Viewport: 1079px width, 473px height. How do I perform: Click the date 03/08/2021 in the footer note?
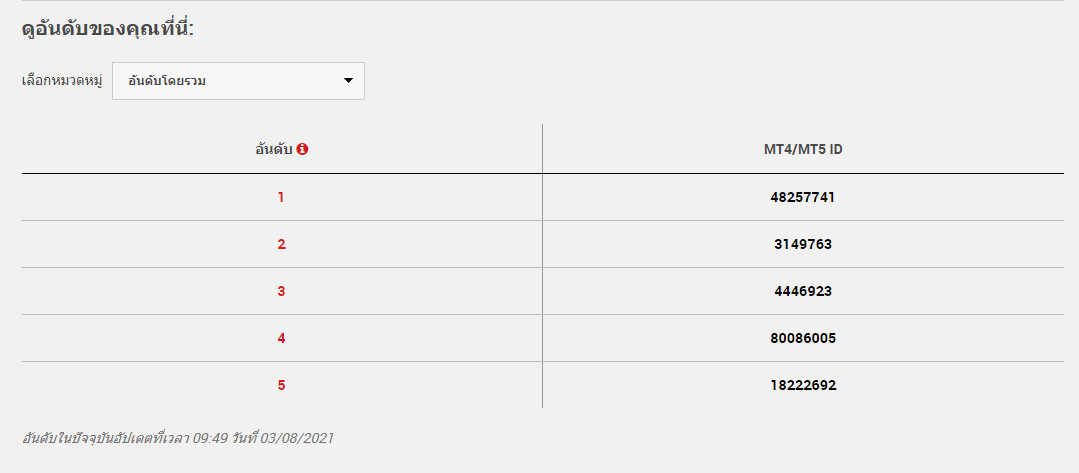coord(297,438)
